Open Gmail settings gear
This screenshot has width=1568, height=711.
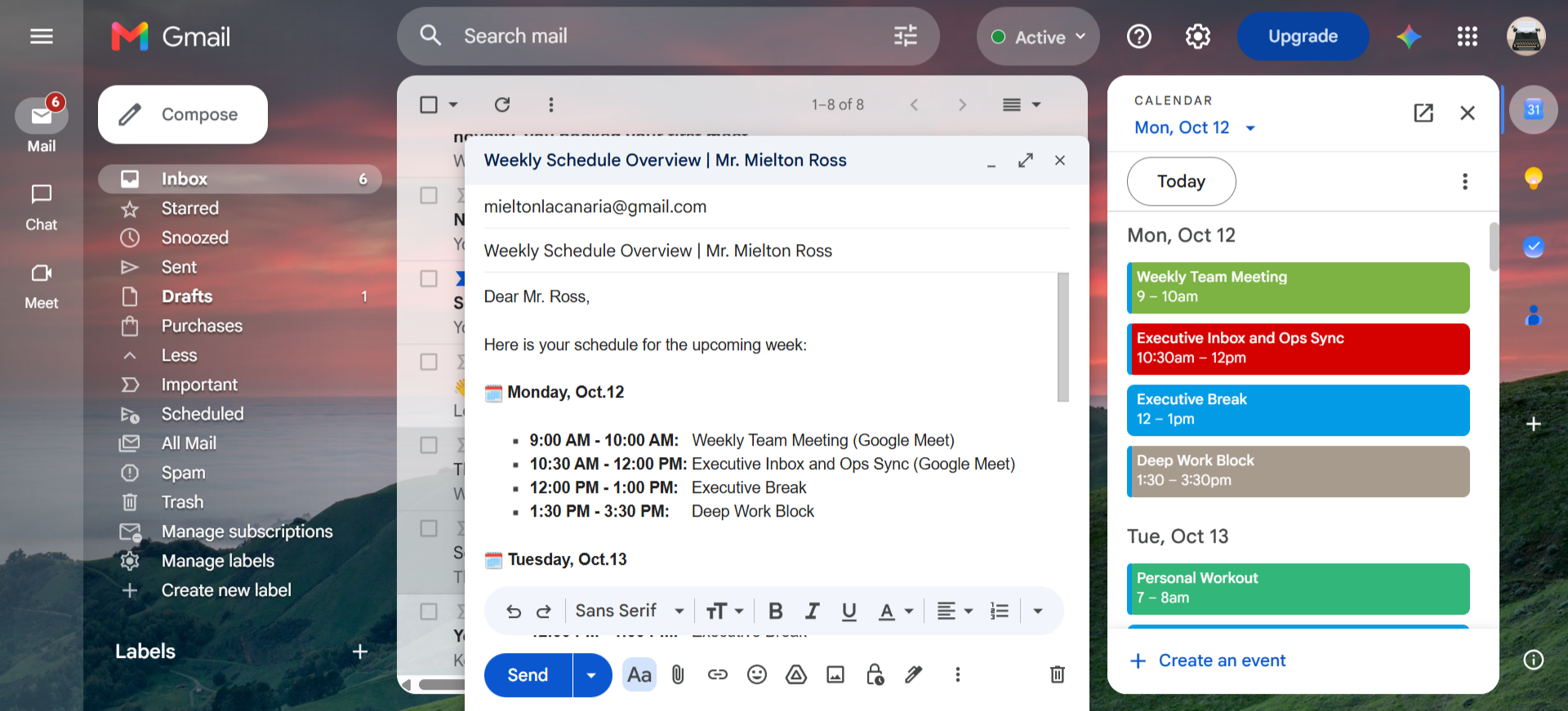(1198, 37)
